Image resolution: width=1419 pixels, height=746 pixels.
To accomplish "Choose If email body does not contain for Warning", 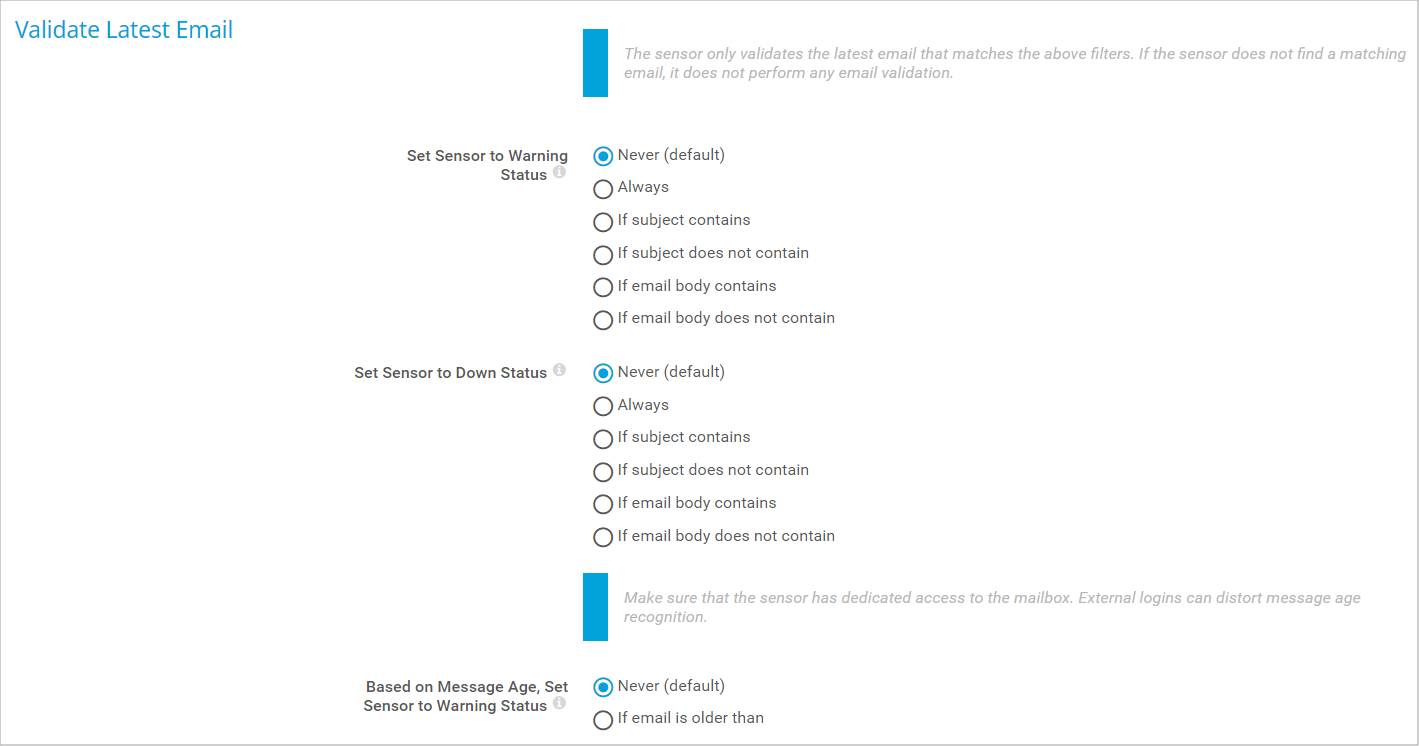I will click(x=603, y=320).
